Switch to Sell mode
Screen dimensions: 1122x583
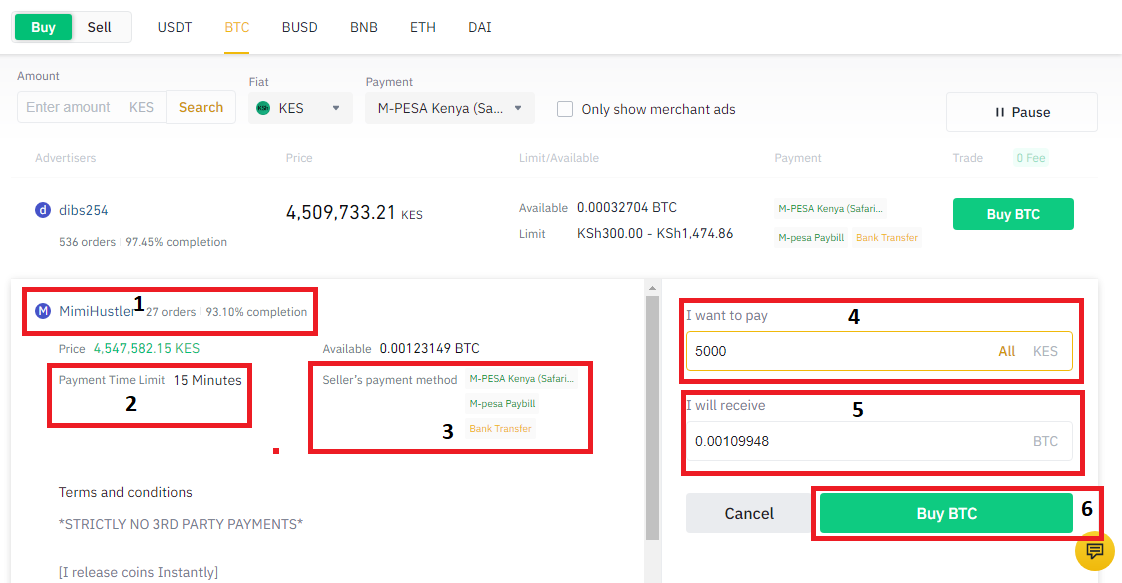pos(99,27)
